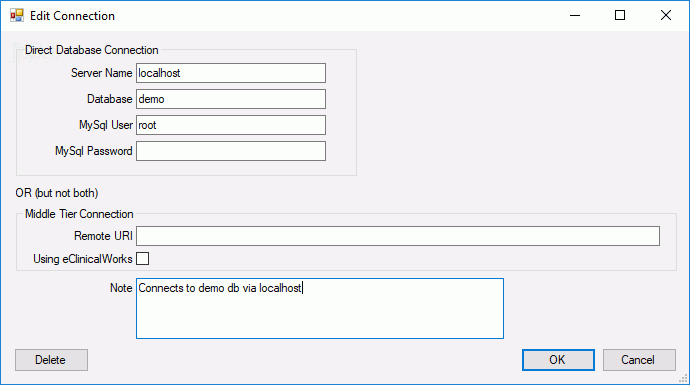Select the Database field showing demo
This screenshot has height=385, width=690.
point(231,99)
